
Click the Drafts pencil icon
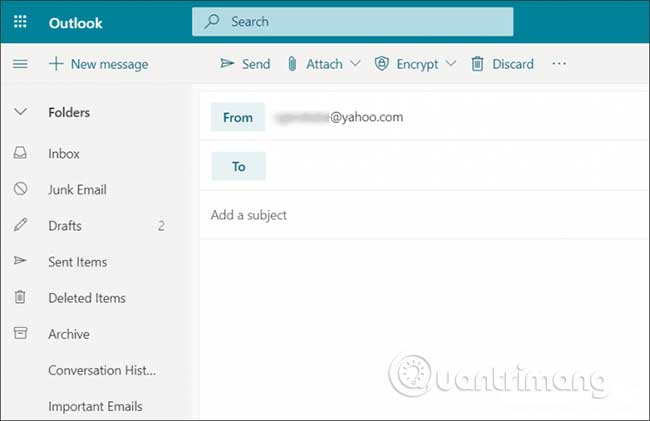[20, 224]
